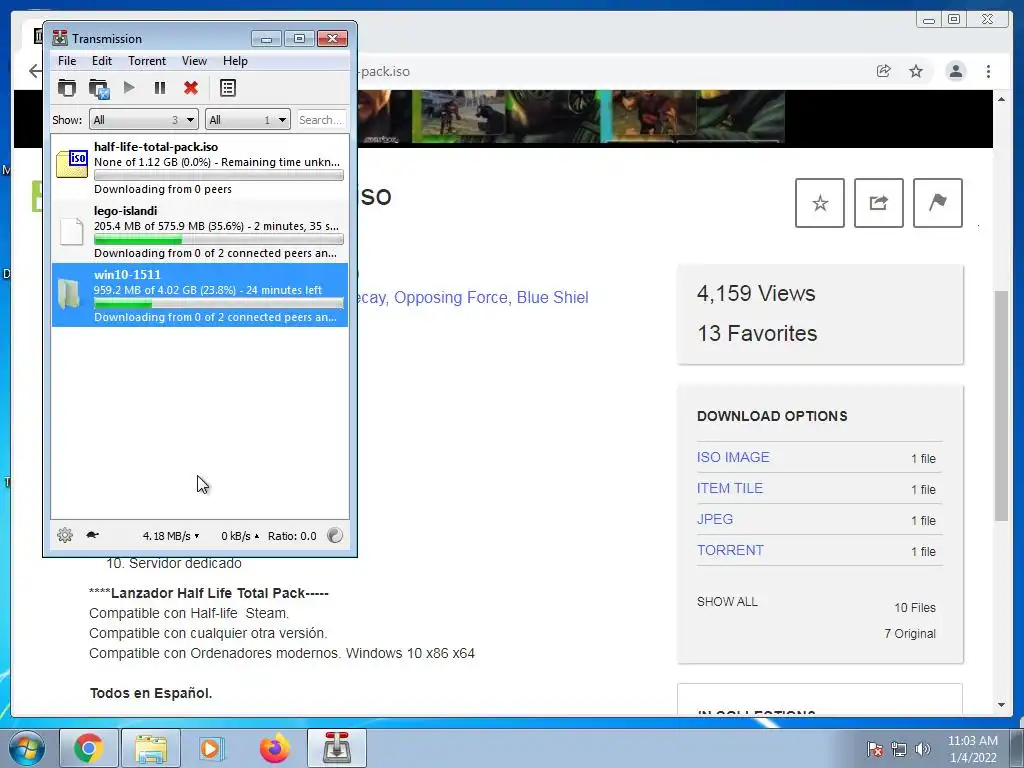Open the Blue Shiel topic link
This screenshot has width=1024, height=768.
(552, 298)
